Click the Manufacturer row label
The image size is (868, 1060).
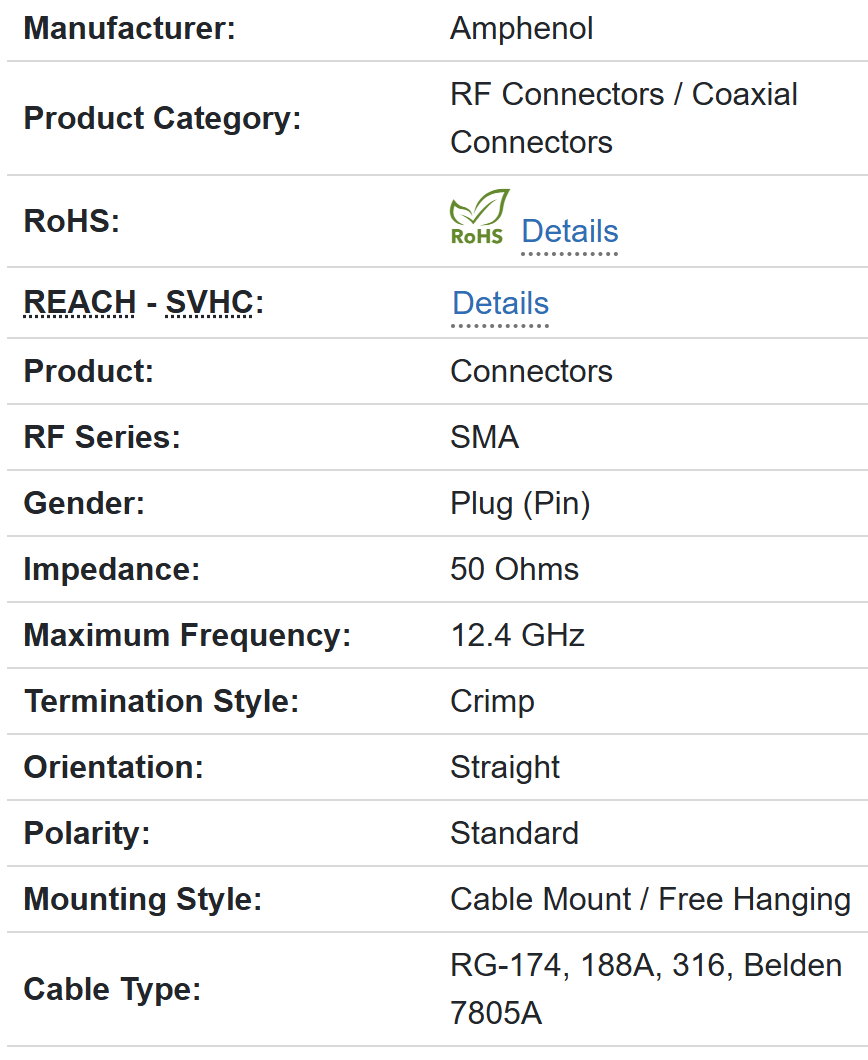129,28
